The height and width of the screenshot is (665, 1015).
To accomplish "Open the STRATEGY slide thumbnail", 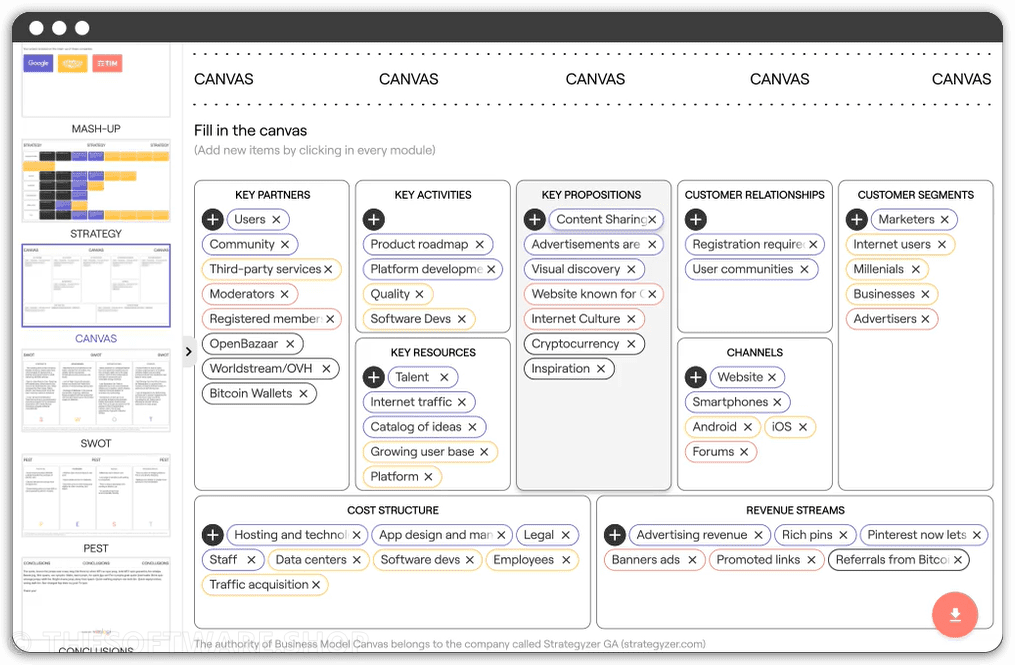I will point(96,181).
